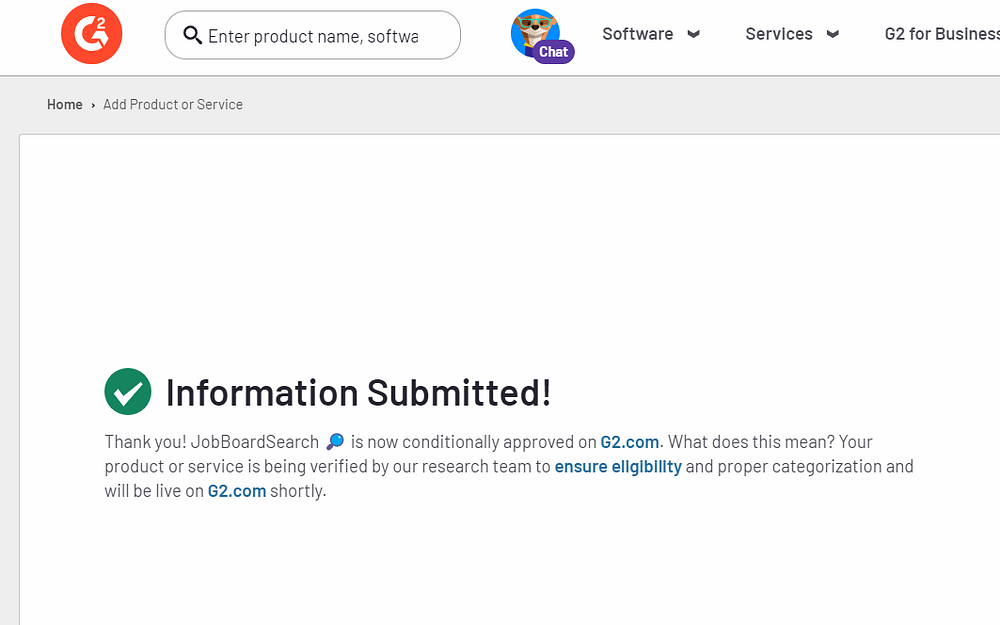Open the "ensure eligibility" link
This screenshot has height=625, width=1000.
point(618,466)
